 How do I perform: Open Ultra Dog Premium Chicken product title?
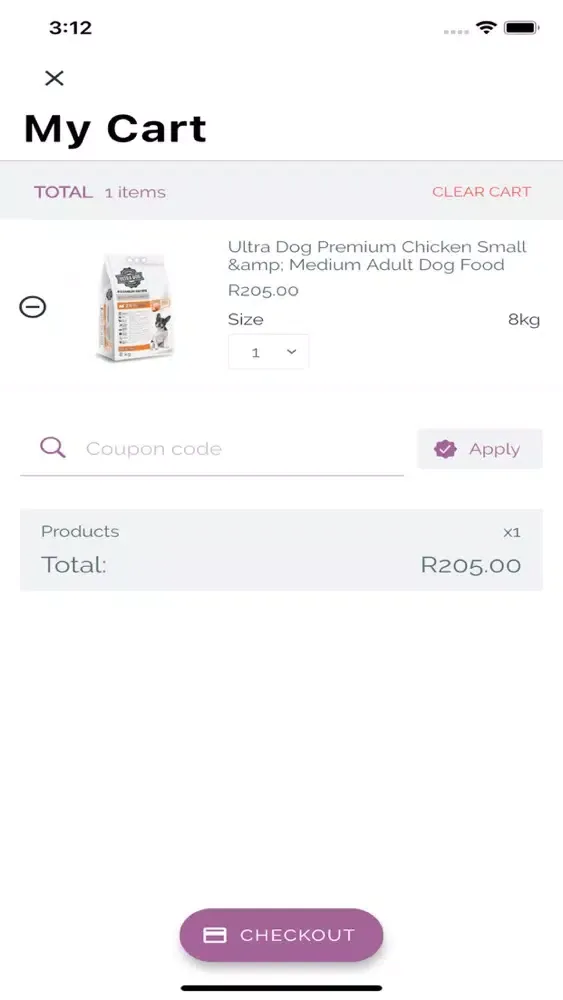point(377,256)
